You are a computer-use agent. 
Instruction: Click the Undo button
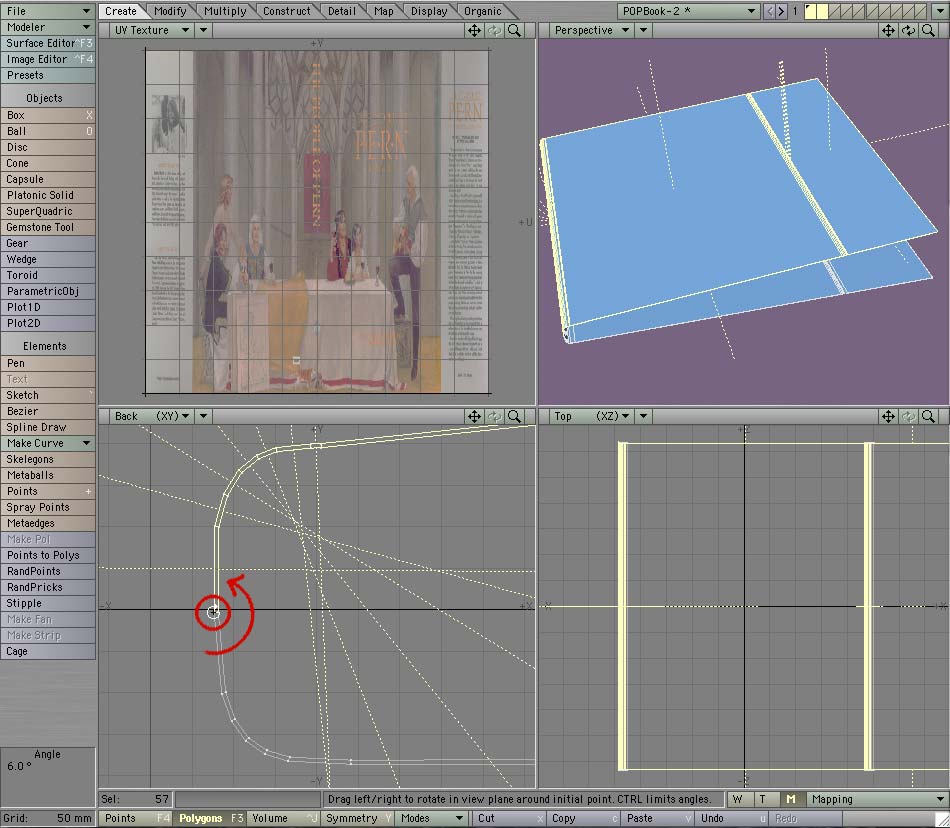pos(731,818)
